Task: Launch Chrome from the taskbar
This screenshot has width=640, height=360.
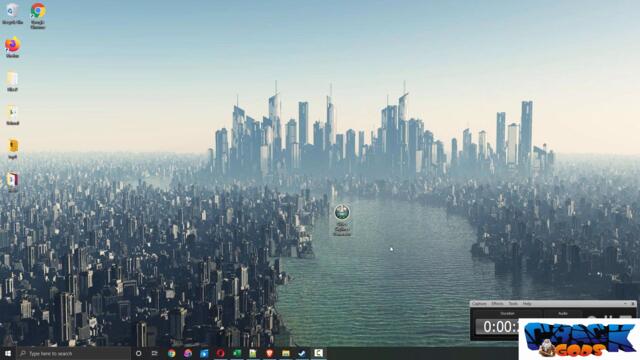Action: 171,353
